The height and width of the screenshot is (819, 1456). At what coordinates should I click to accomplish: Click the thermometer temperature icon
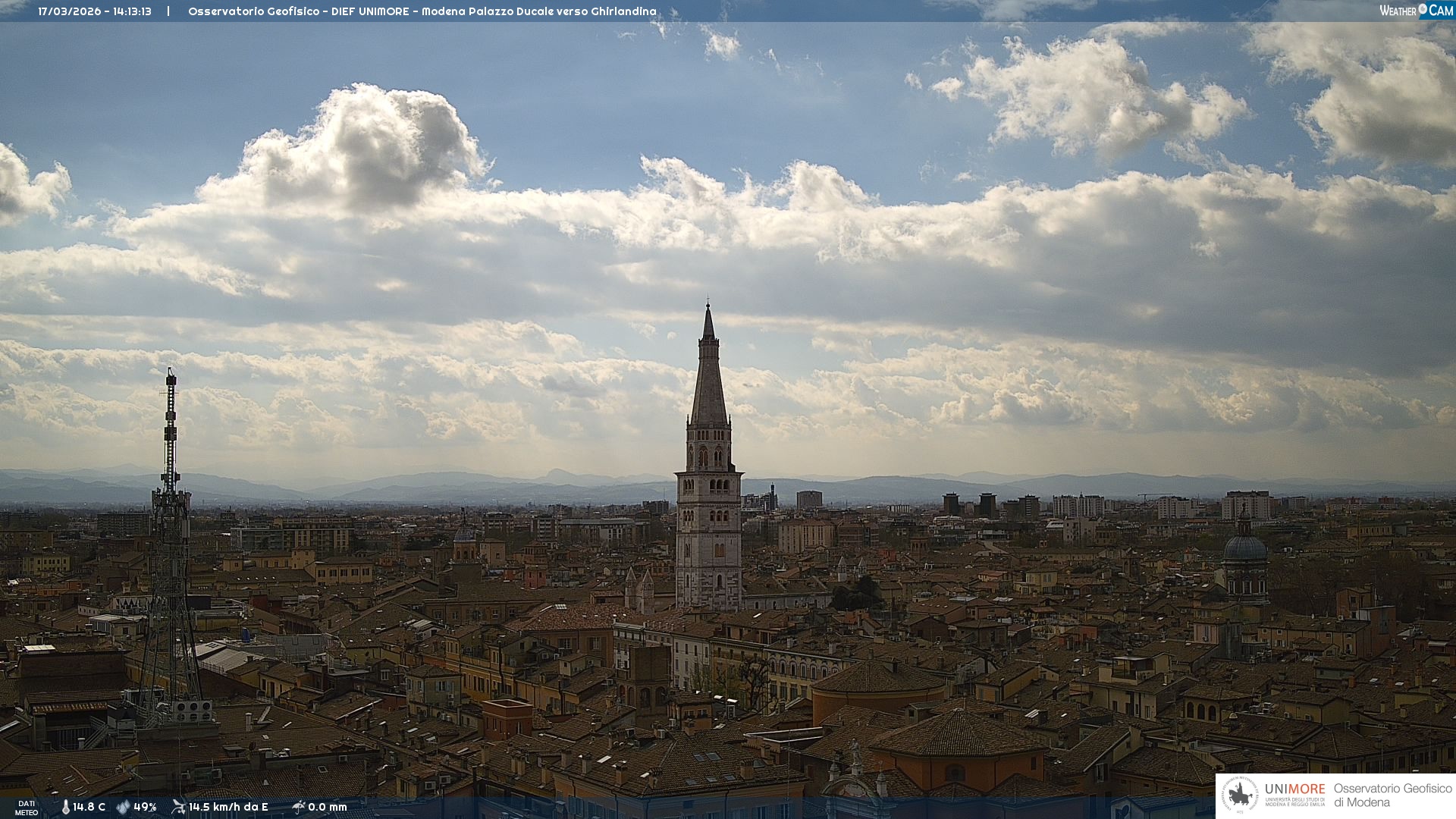(65, 807)
